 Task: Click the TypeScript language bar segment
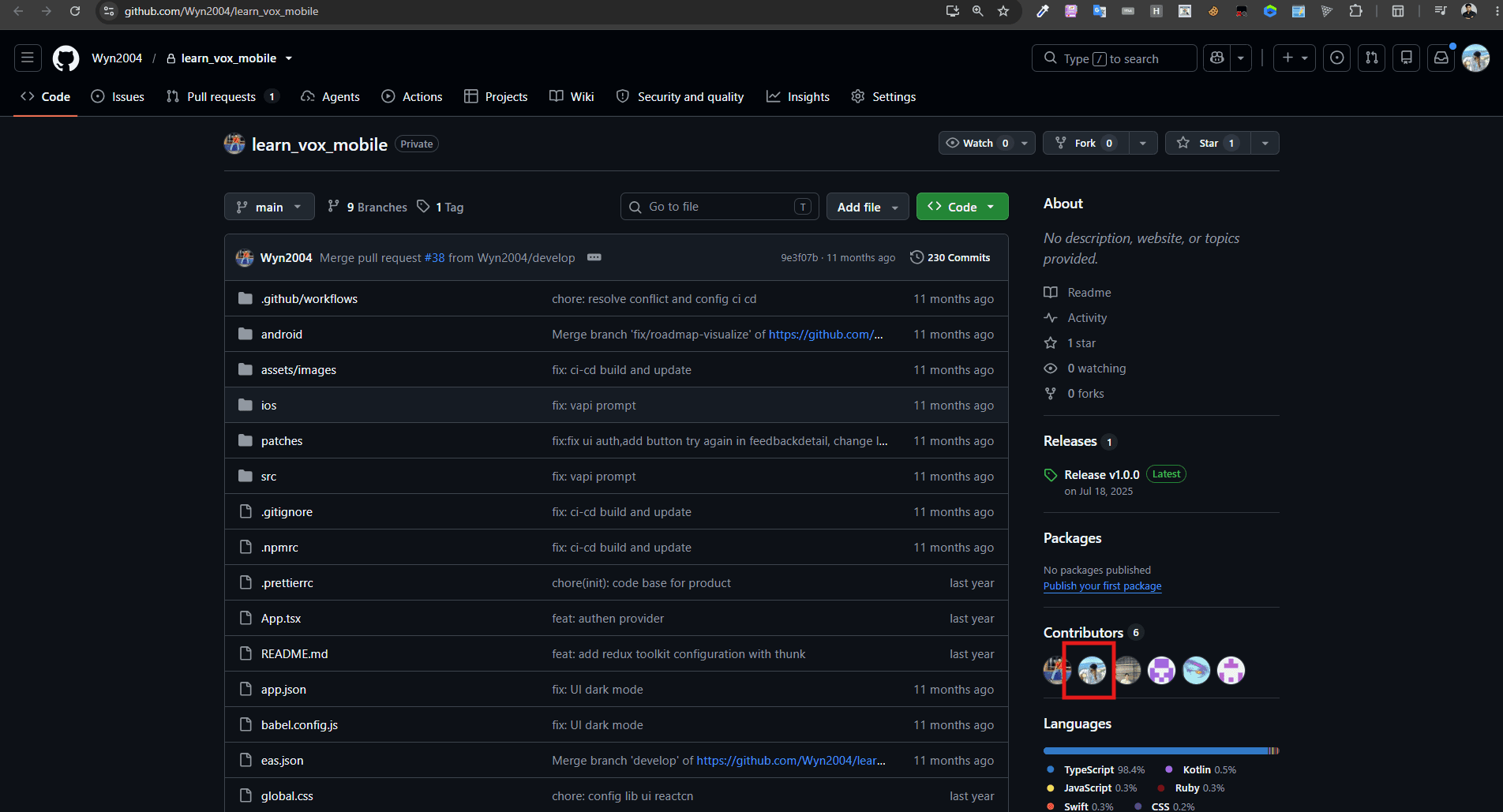coord(1156,751)
